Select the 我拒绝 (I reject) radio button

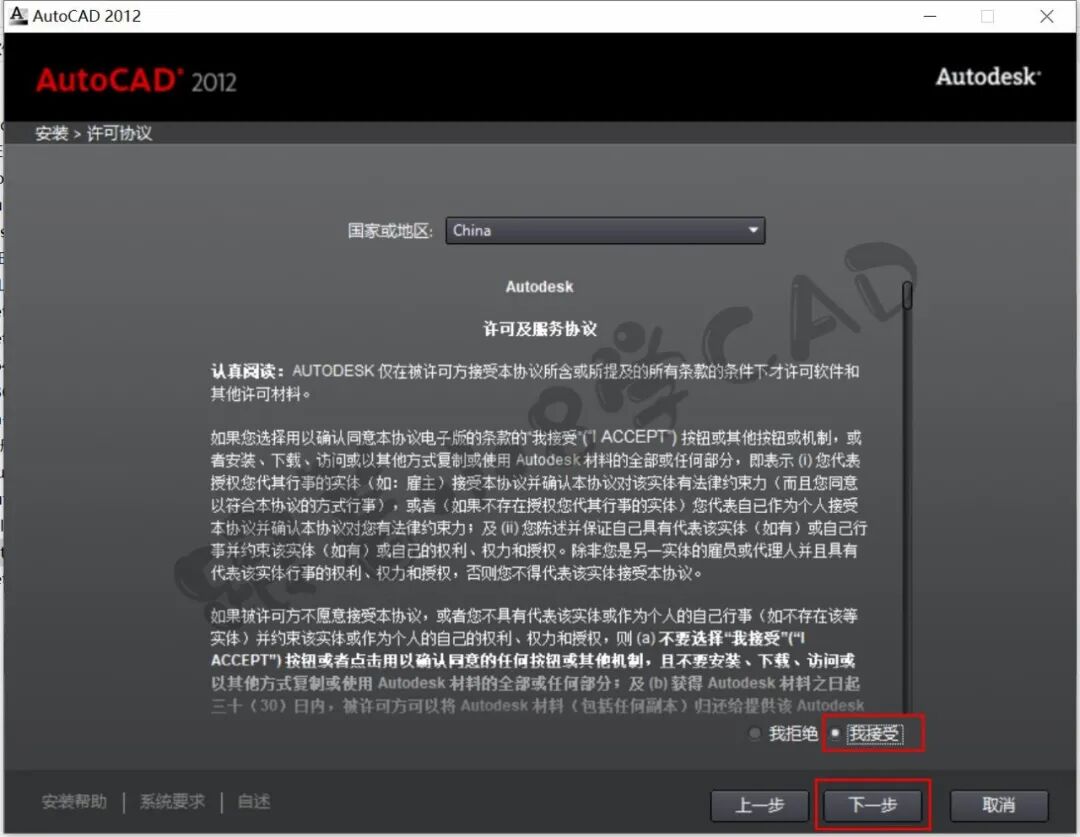point(755,734)
